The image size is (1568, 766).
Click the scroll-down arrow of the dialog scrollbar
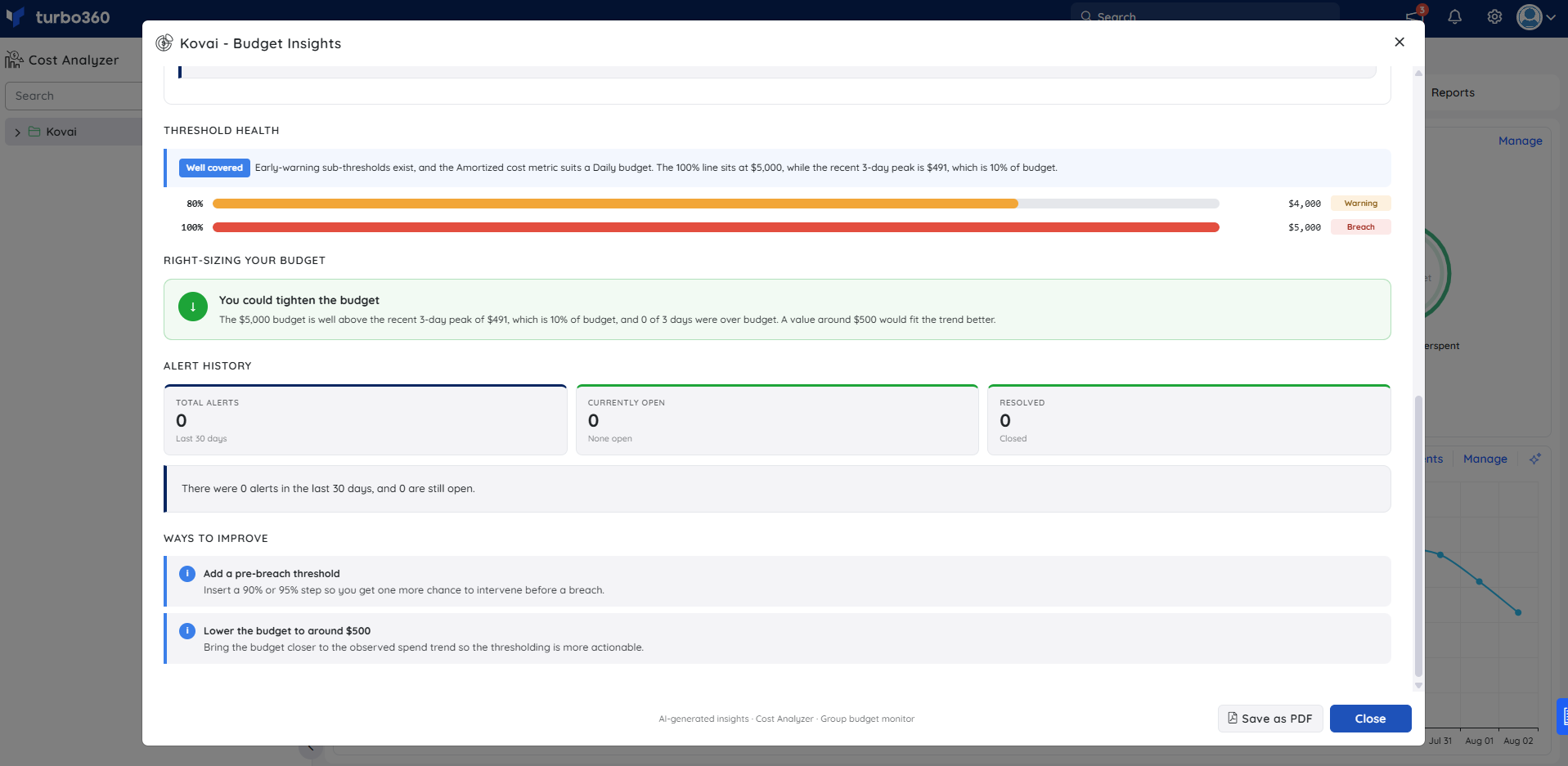click(x=1418, y=686)
